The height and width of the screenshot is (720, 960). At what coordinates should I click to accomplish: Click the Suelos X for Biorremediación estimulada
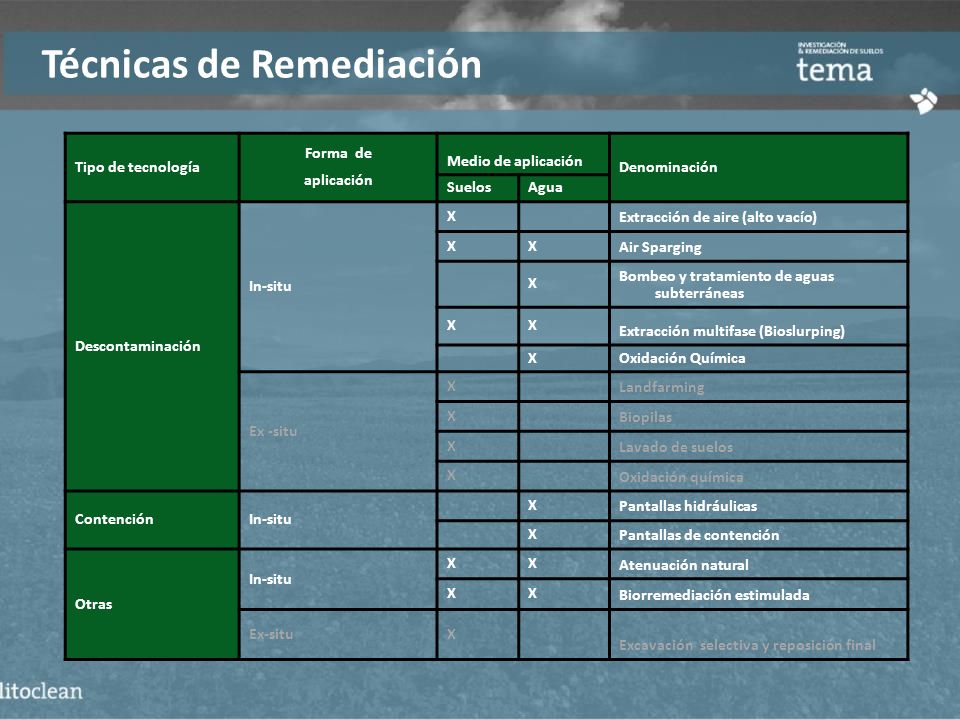click(451, 593)
